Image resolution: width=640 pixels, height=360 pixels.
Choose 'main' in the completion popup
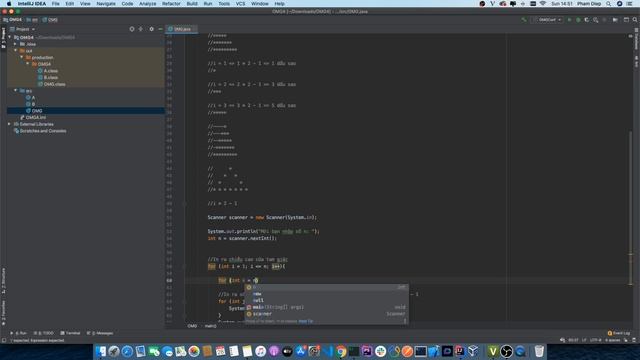(x=326, y=307)
